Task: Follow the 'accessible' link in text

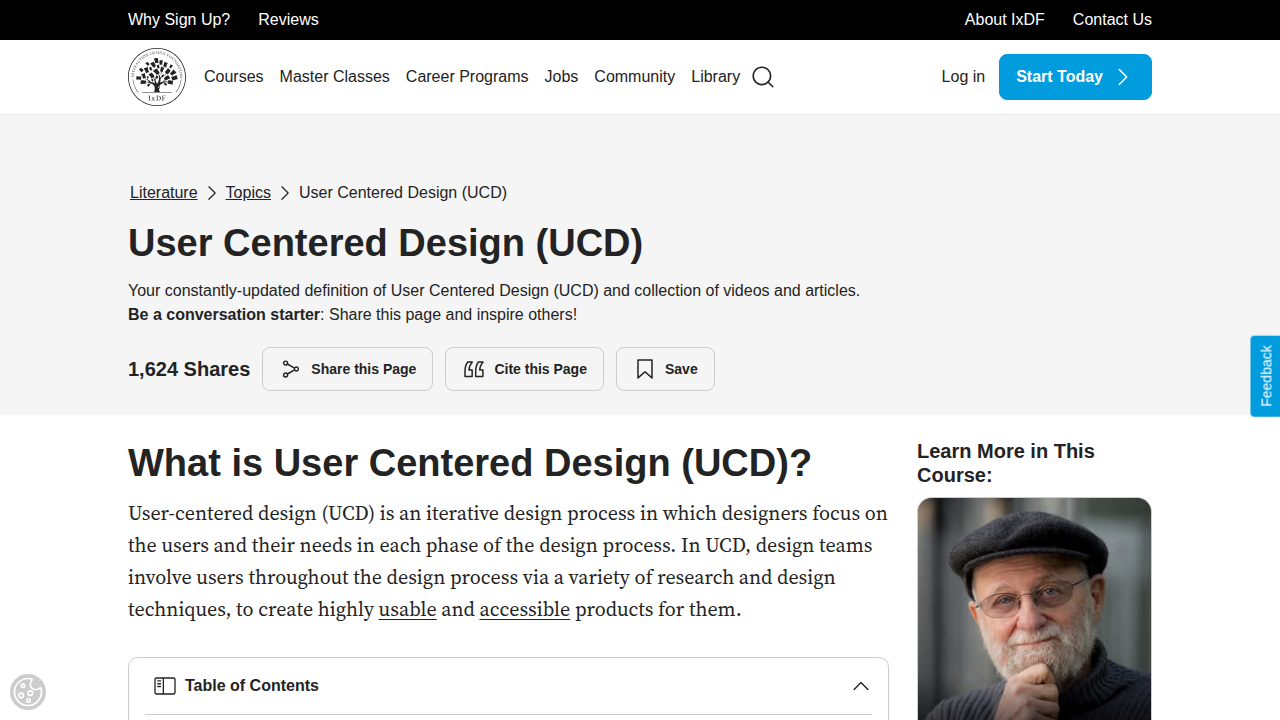Action: 525,610
